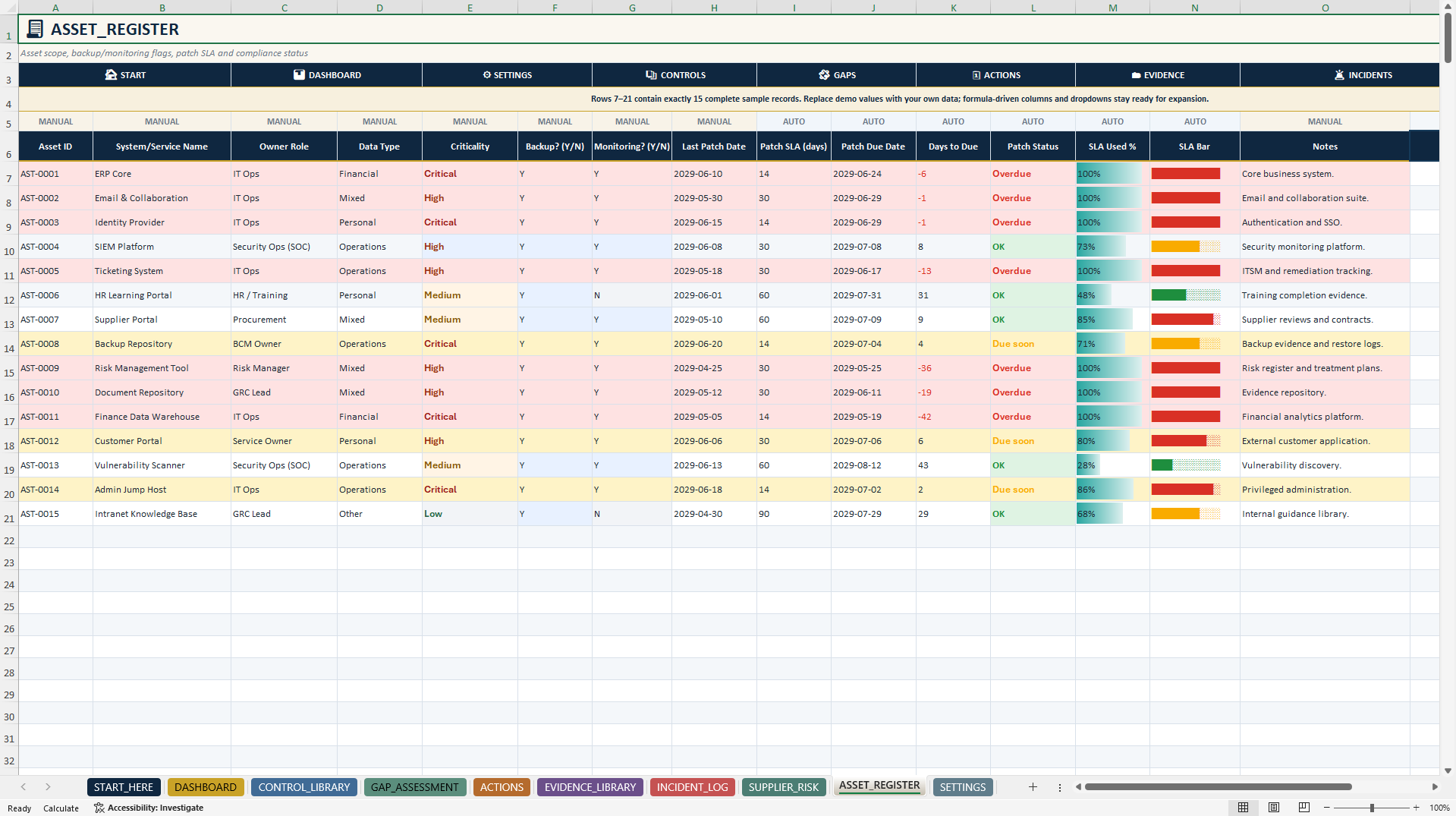Zoom in with the plus button
Screen dimensions: 1456x816
tap(1416, 808)
